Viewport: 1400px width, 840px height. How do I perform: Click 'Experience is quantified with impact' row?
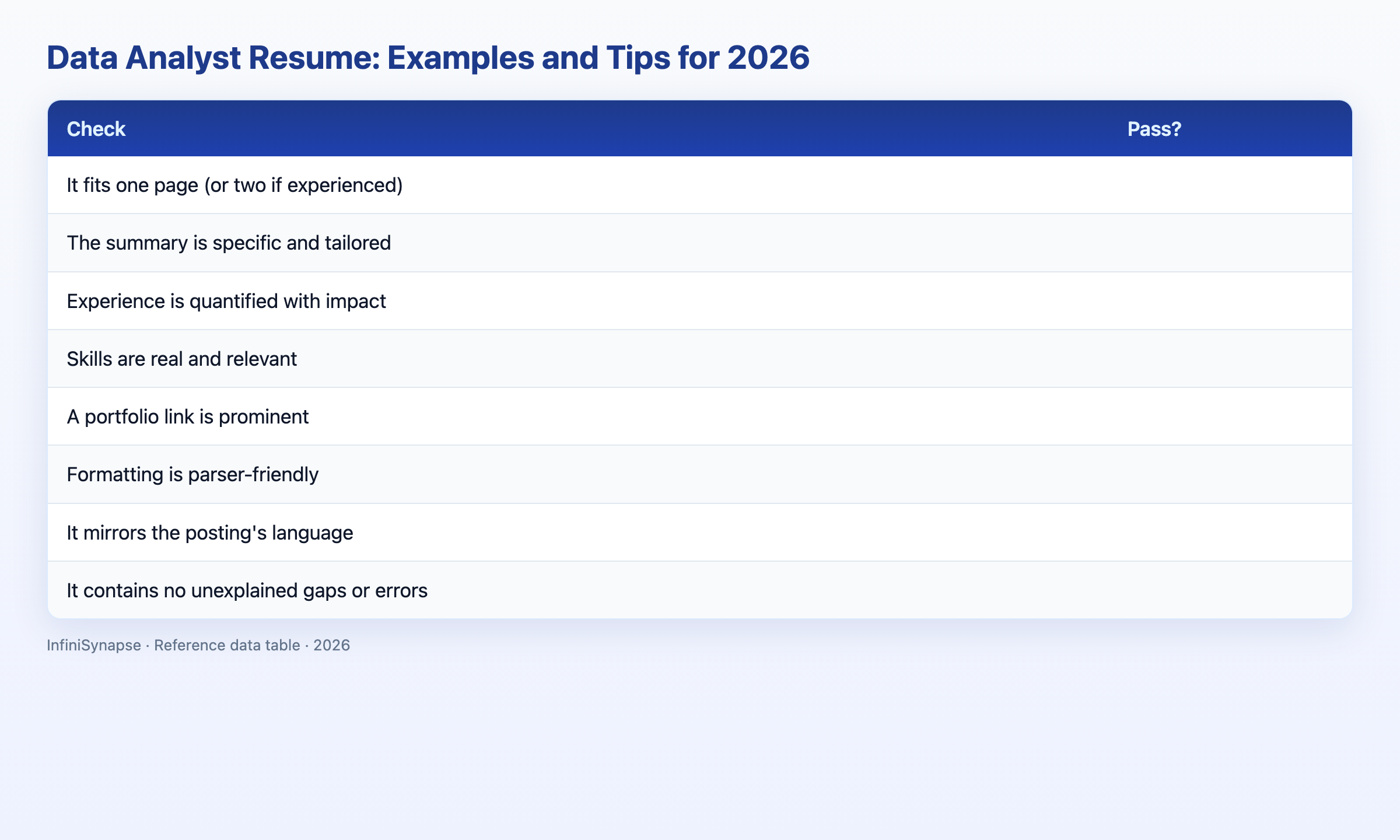coord(700,301)
